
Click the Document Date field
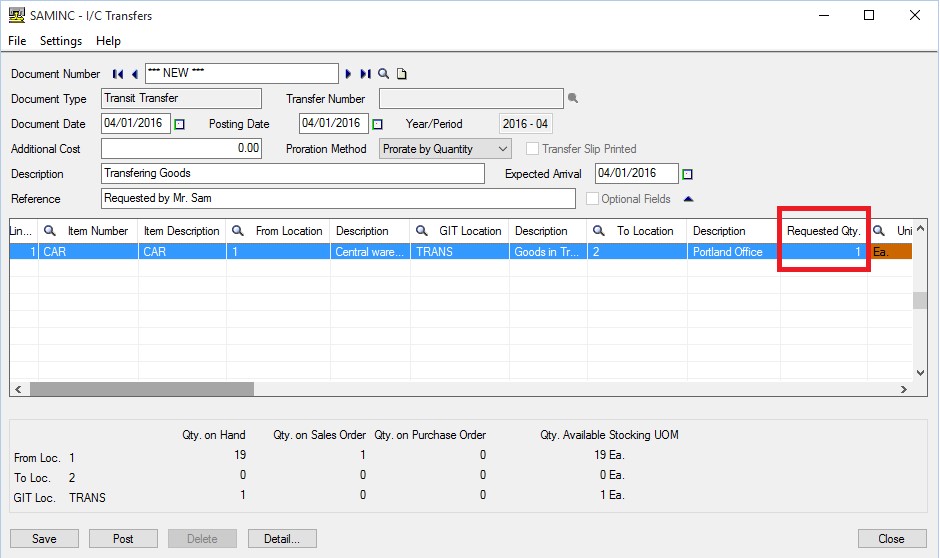tap(136, 123)
